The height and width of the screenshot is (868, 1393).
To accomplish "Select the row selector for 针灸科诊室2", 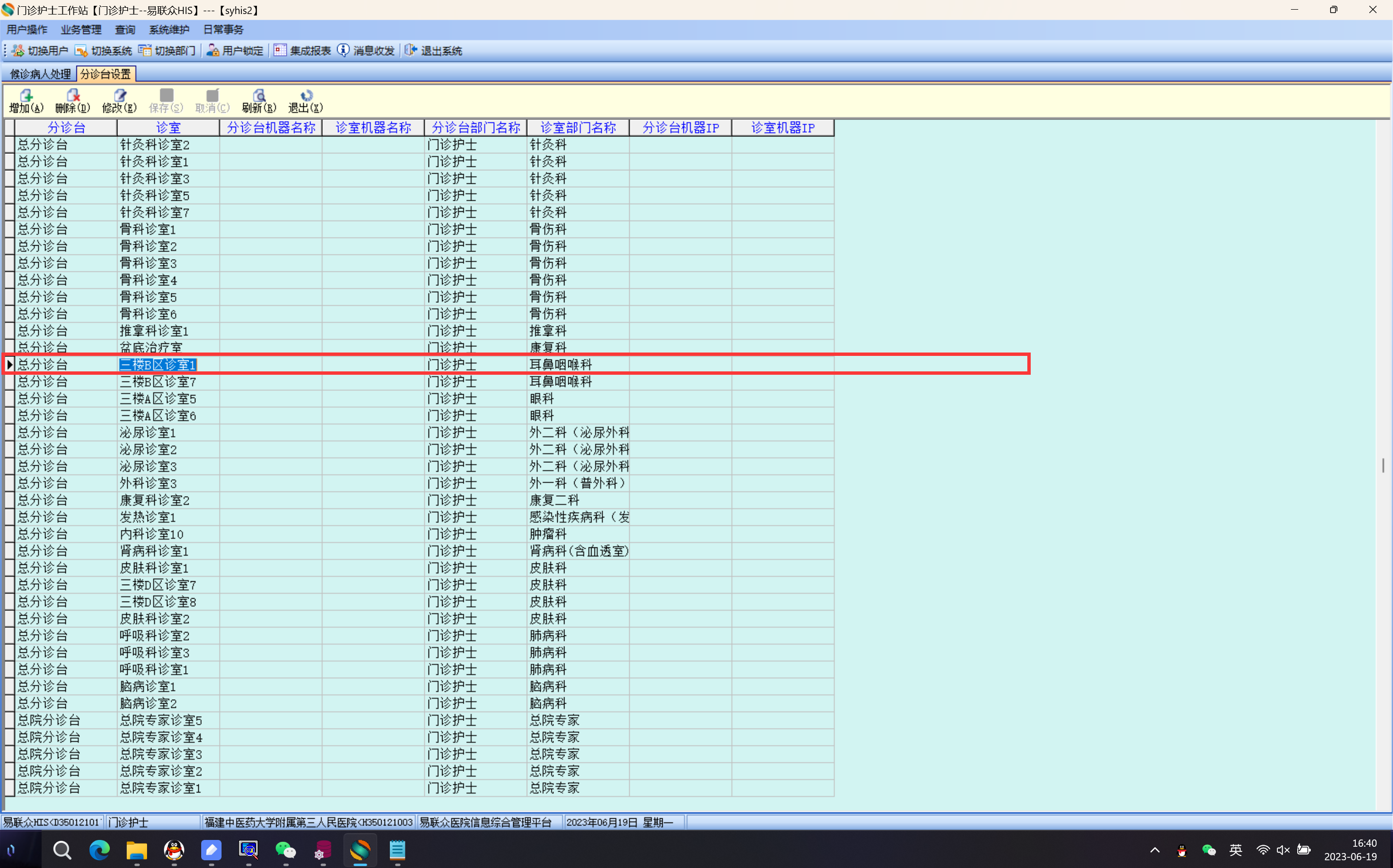I will pos(9,145).
